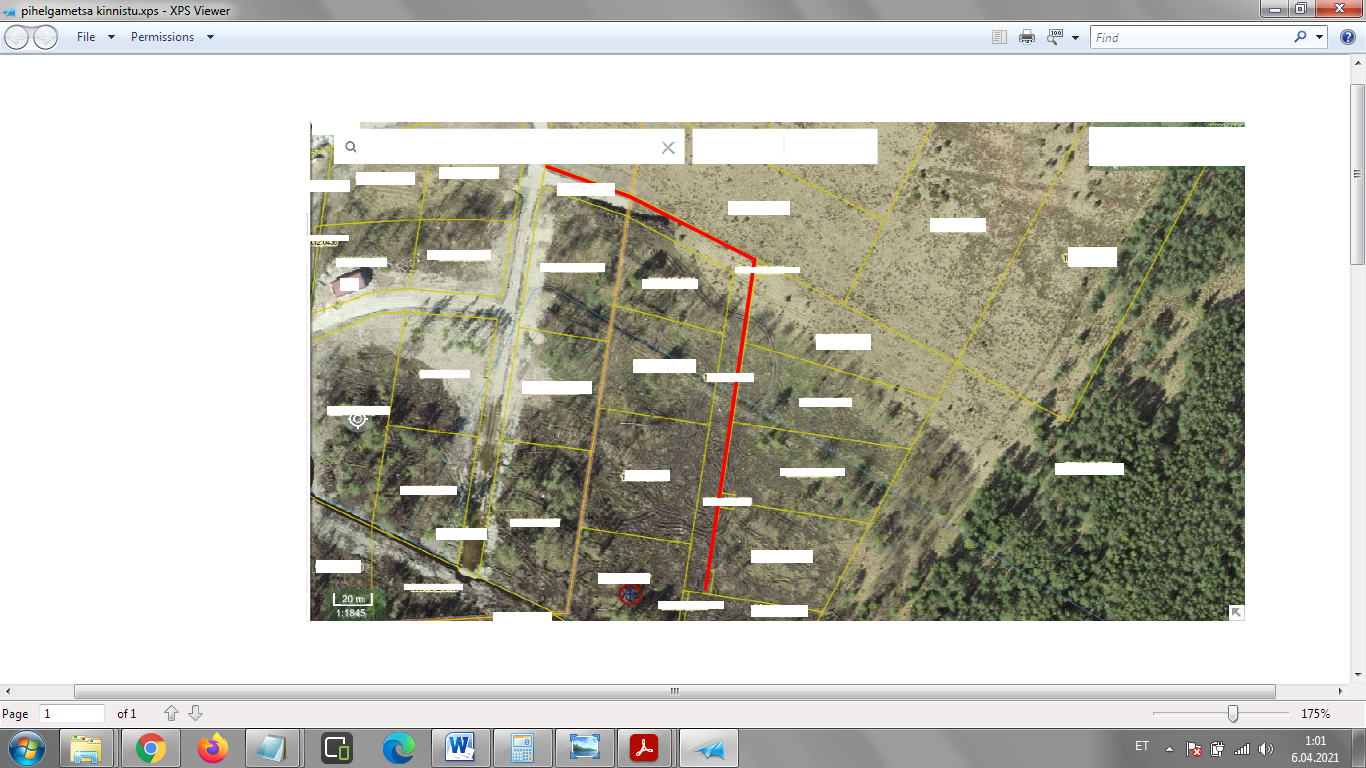Image resolution: width=1366 pixels, height=768 pixels.
Task: Open the XPS Viewer help icon
Action: click(1347, 37)
